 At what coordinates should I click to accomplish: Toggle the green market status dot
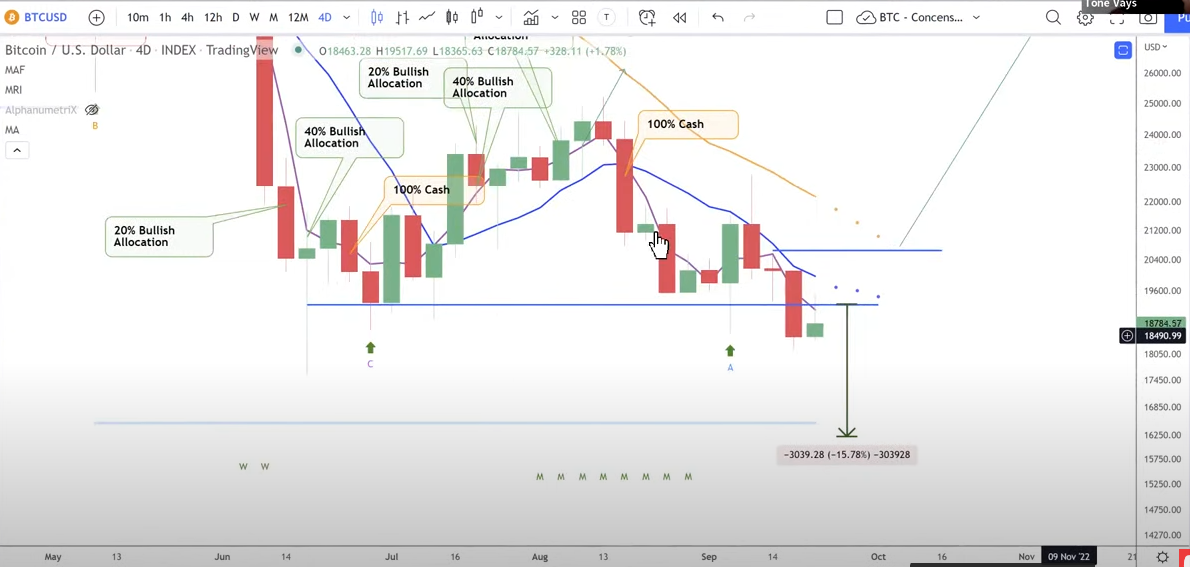[298, 50]
